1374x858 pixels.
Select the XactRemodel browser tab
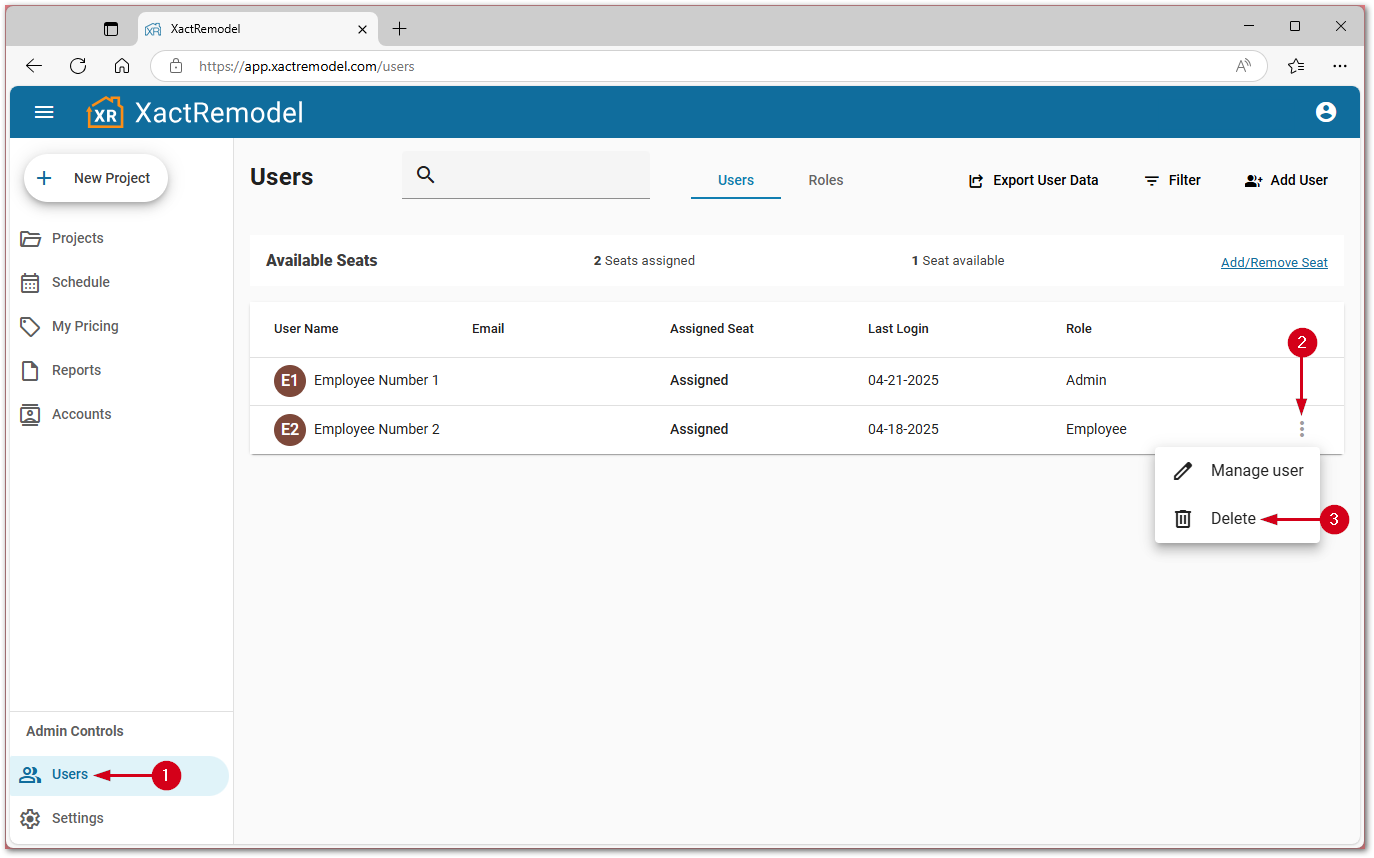point(258,29)
